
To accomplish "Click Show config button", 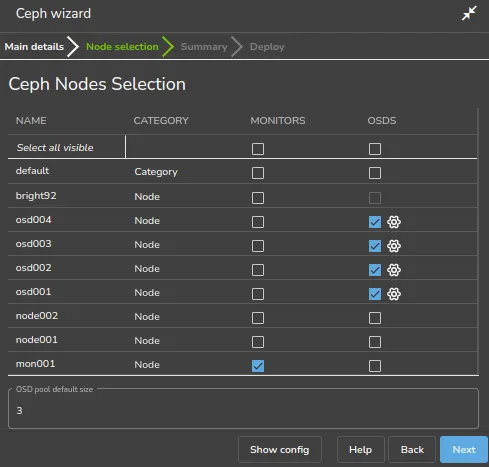I will coord(280,450).
